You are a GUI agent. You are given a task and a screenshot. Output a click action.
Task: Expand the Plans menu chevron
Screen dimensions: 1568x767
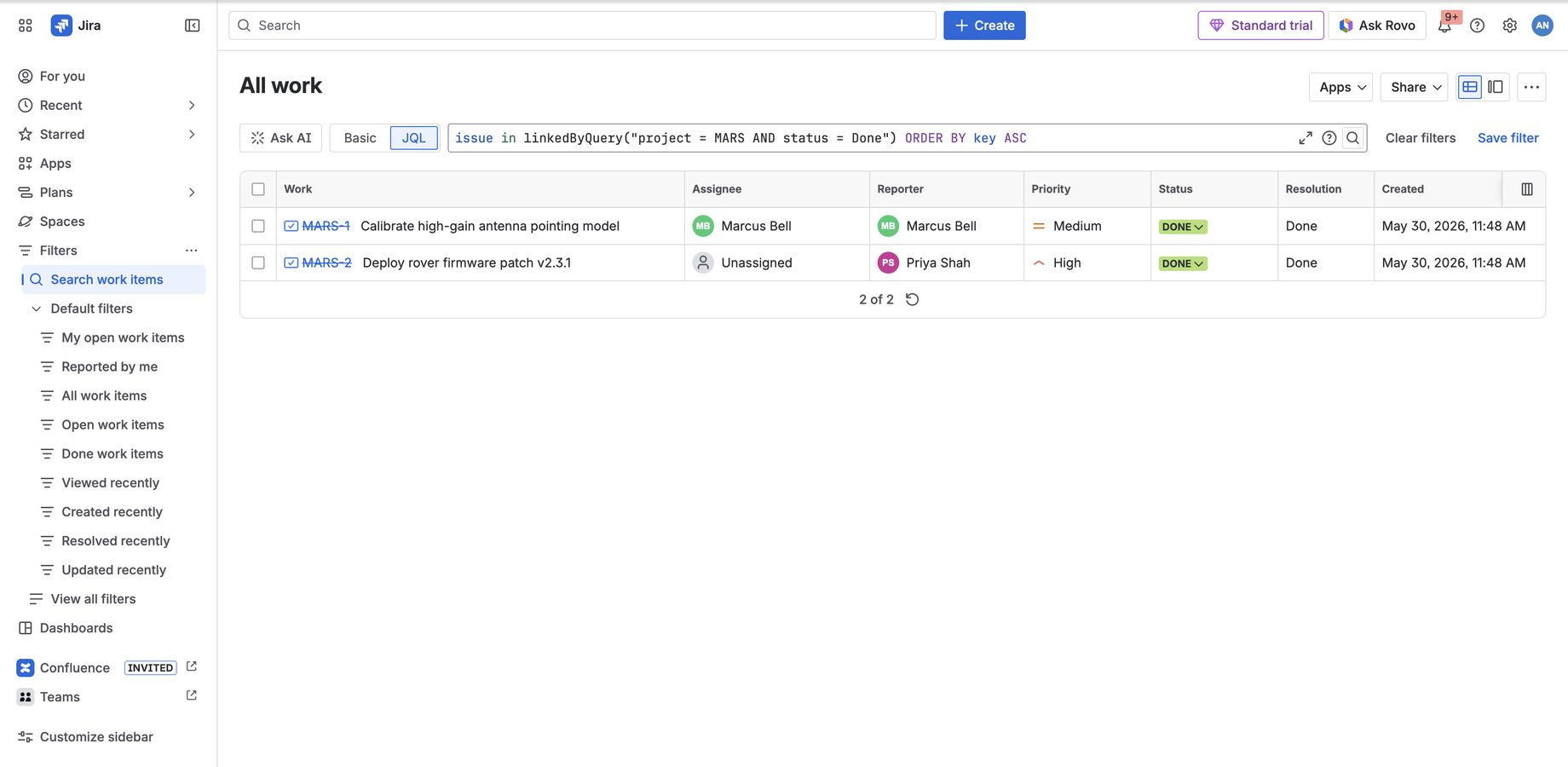tap(192, 193)
